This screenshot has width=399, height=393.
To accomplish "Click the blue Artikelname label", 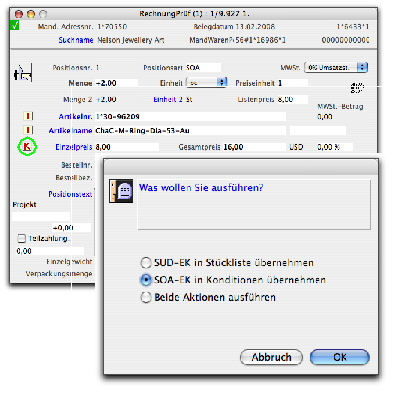I will (70, 130).
